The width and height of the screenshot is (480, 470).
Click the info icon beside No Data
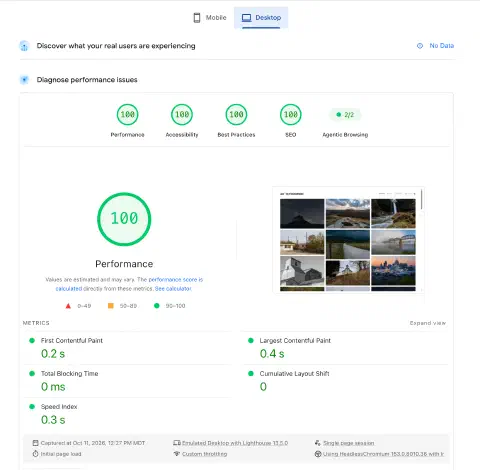[420, 46]
